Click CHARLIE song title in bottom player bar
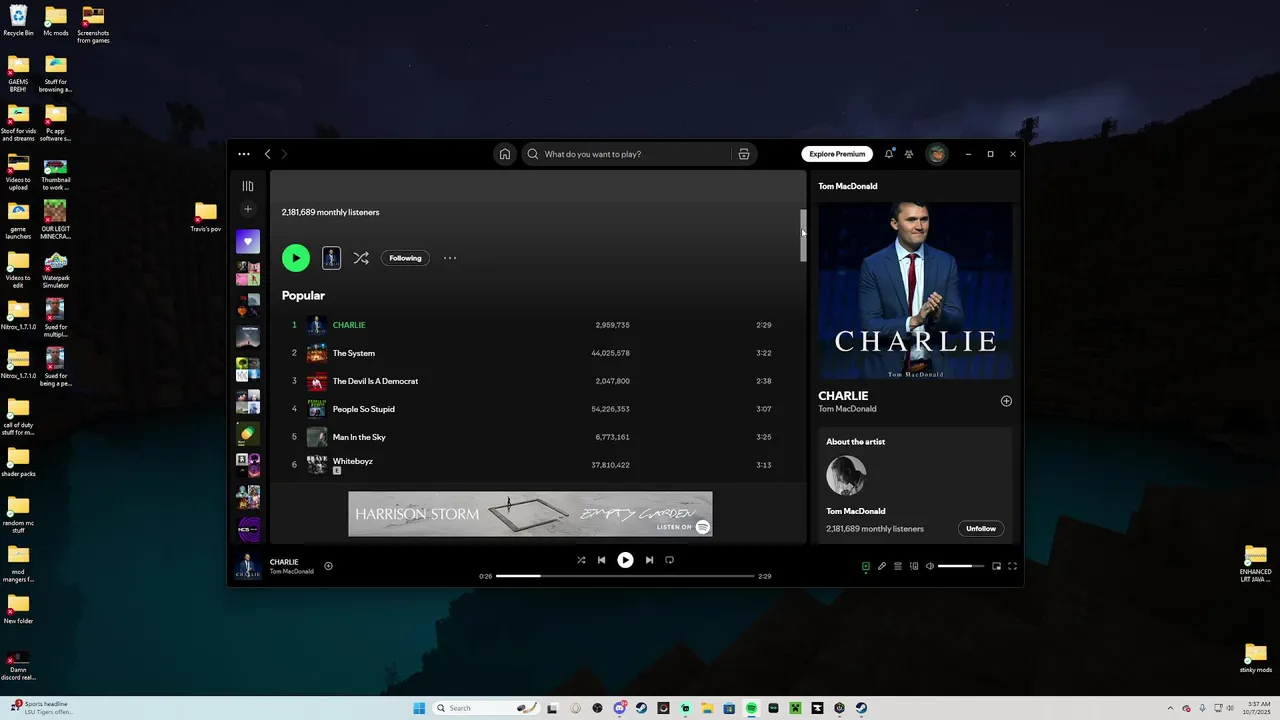Viewport: 1280px width, 720px height. tap(284, 562)
